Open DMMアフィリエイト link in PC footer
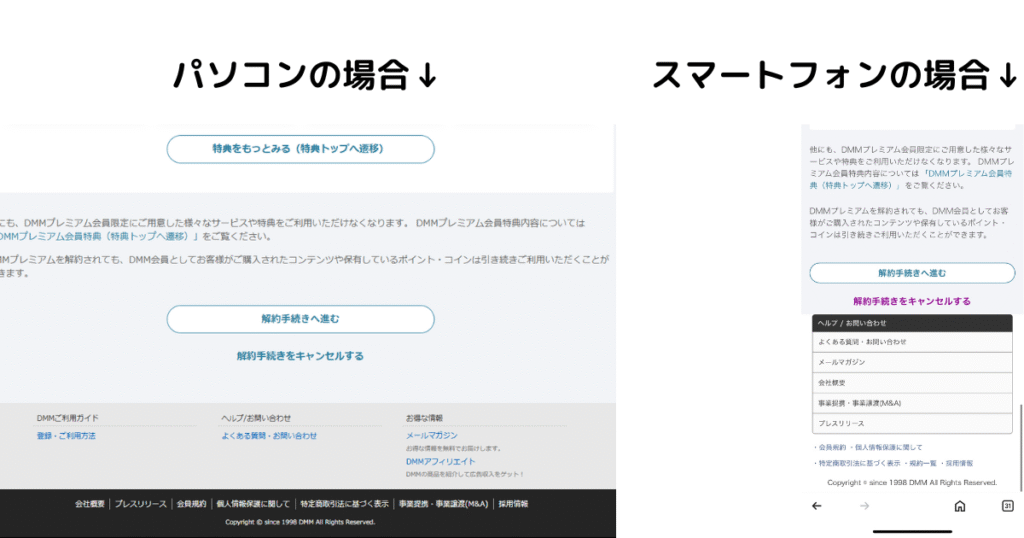This screenshot has height=538, width=1024. (441, 462)
